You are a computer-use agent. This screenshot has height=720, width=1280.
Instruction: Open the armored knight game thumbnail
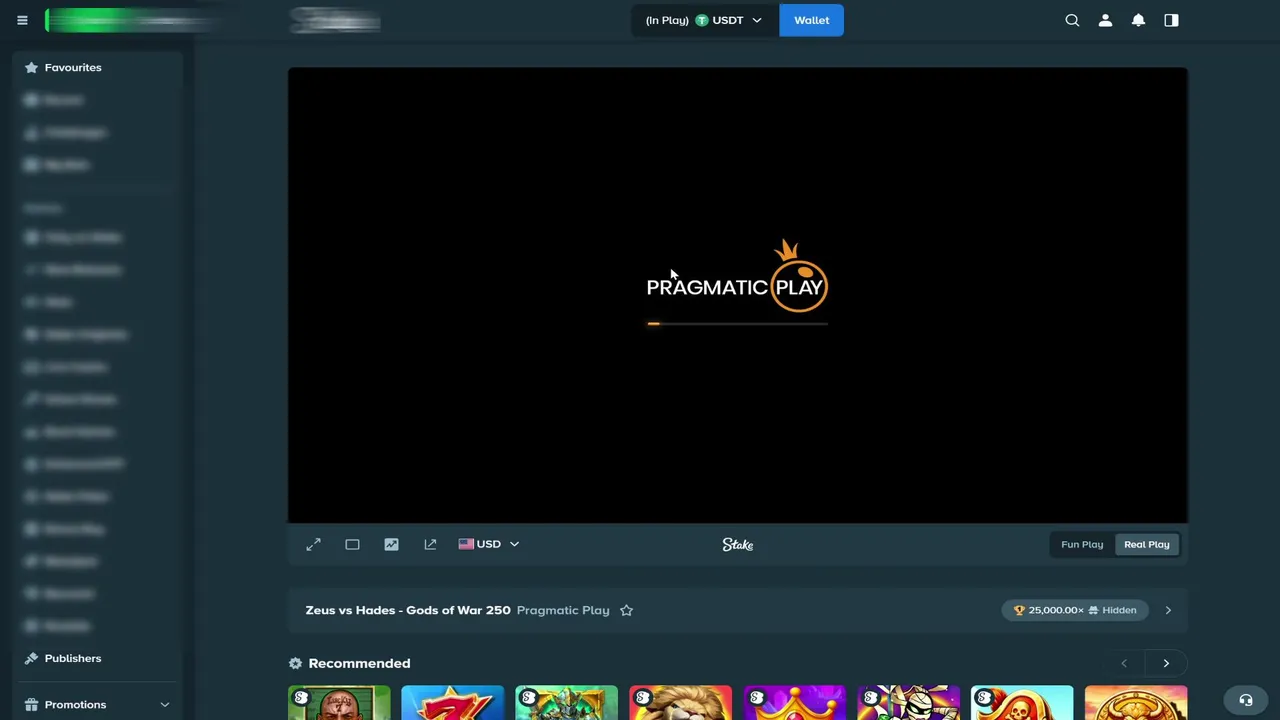click(566, 703)
